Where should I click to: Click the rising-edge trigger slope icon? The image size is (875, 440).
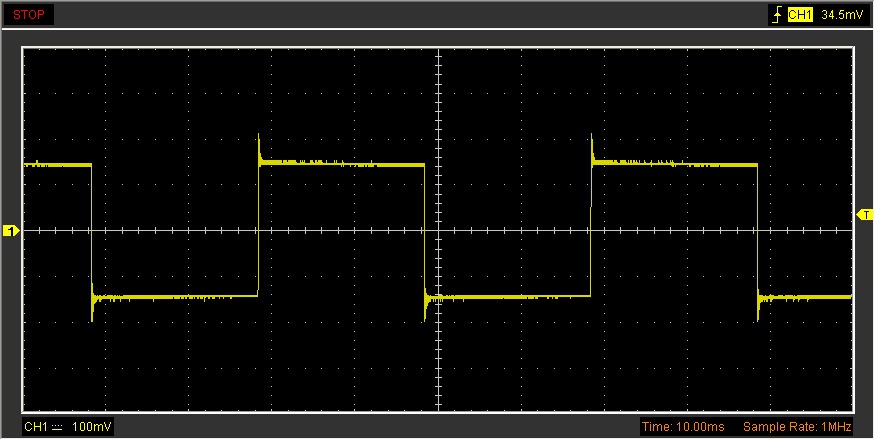775,15
